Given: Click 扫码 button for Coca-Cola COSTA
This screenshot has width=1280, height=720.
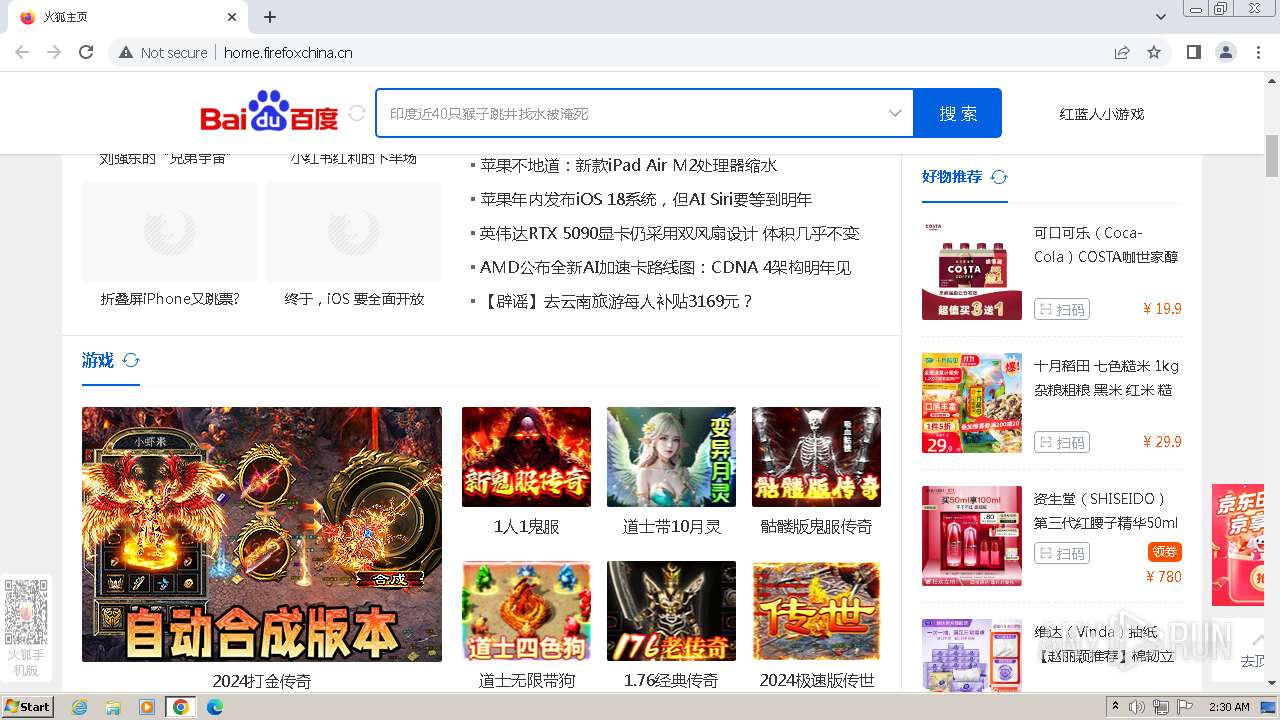Looking at the screenshot, I should 1062,309.
